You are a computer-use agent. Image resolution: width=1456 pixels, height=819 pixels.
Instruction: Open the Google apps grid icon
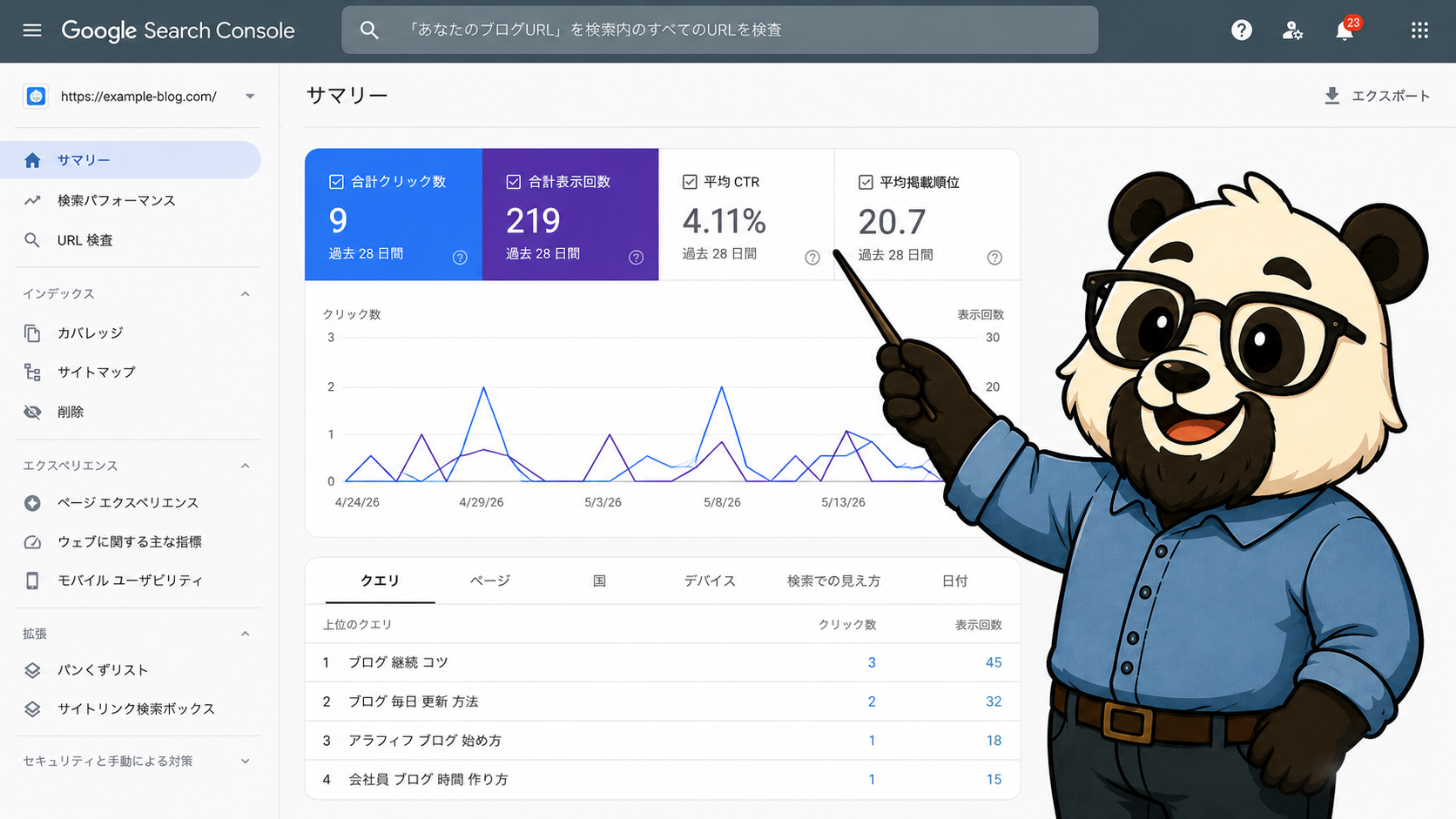[x=1419, y=30]
